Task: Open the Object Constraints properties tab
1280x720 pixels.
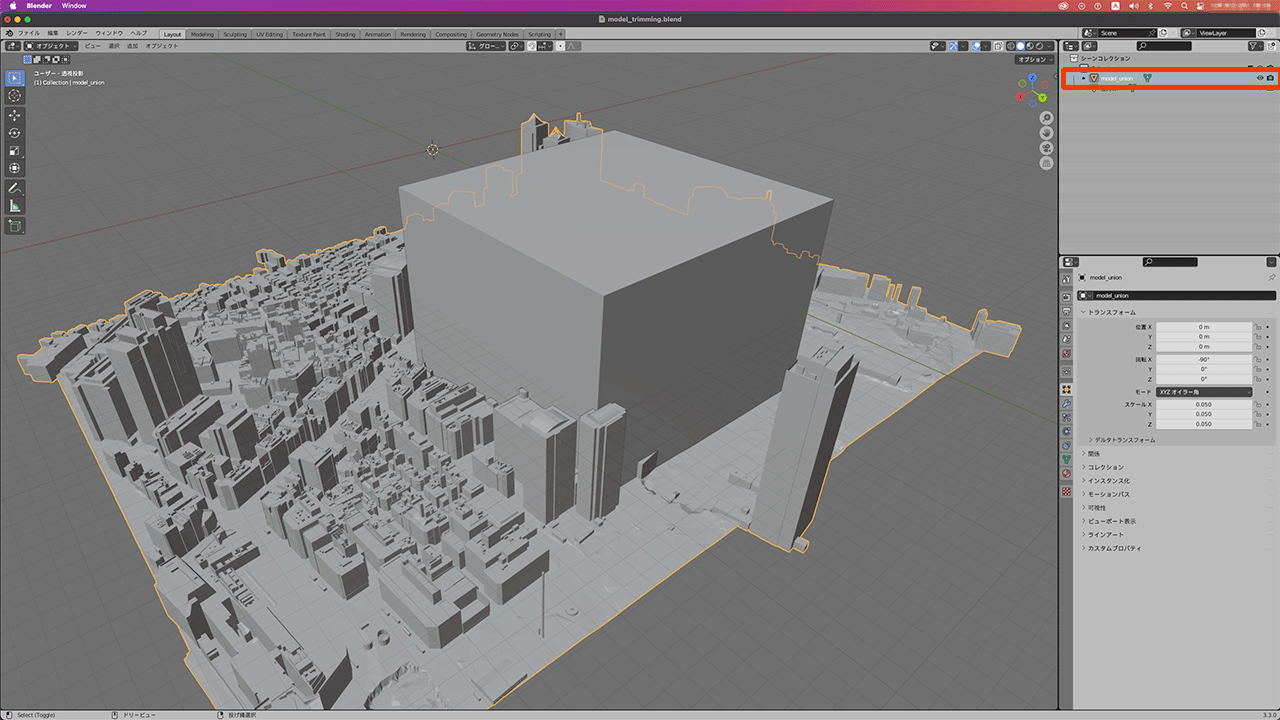Action: point(1066,445)
